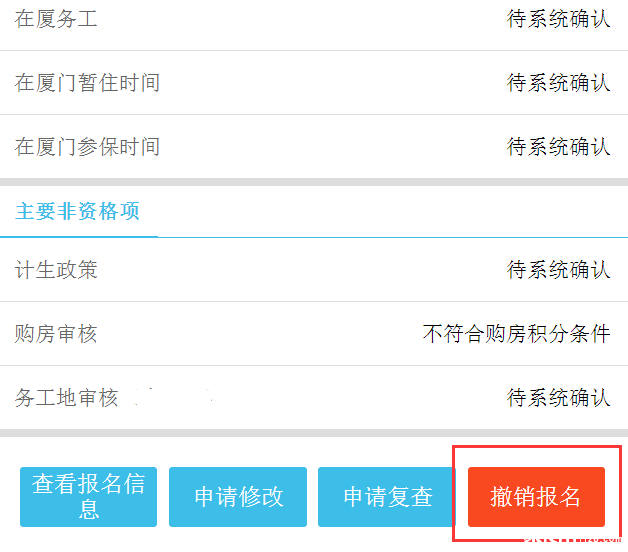This screenshot has height=552, width=628.
Task: Click 待系统确认 status for 计生政策
Action: pyautogui.click(x=559, y=270)
